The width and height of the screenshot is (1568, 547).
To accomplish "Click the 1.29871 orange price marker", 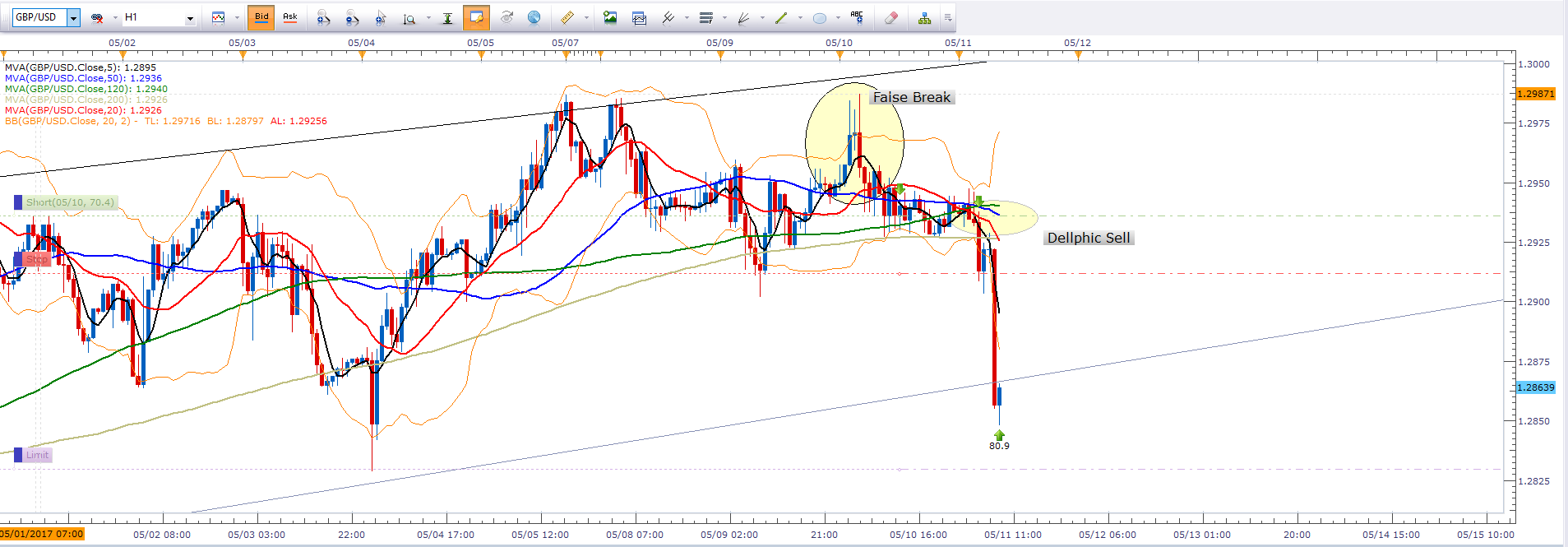I will [1535, 94].
